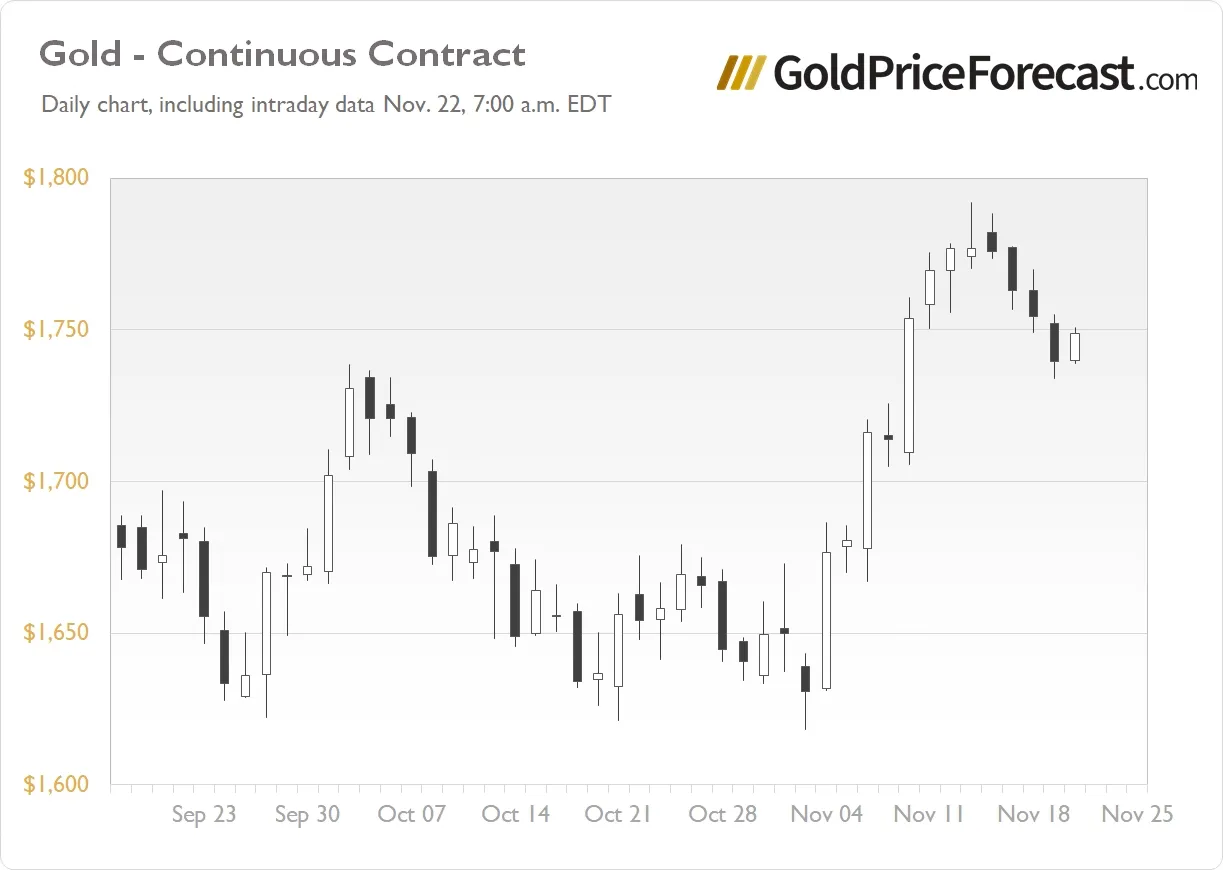The image size is (1223, 870).
Task: Click the Oct 07 date label
Action: point(411,814)
